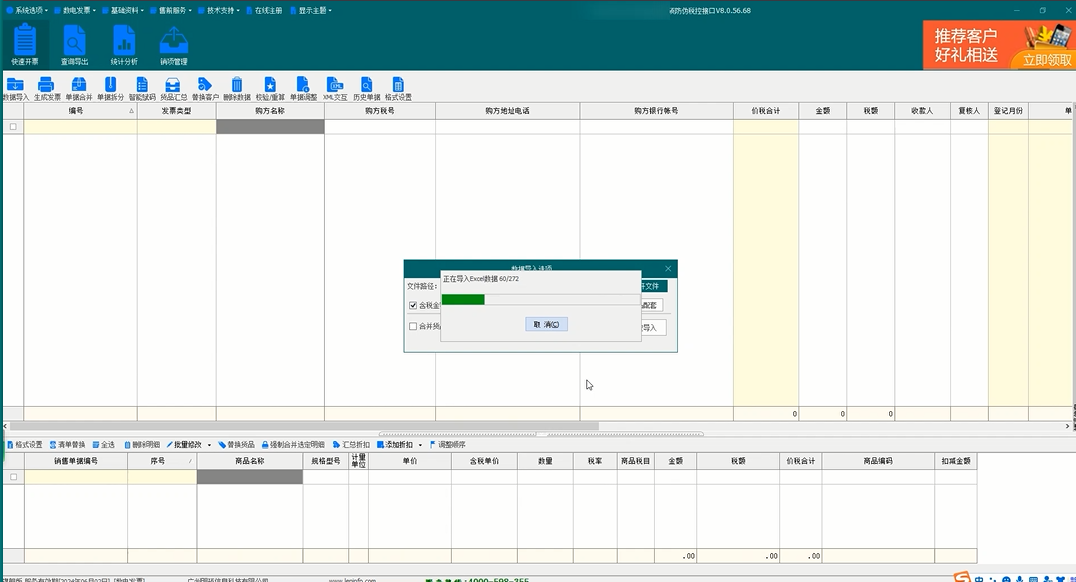This screenshot has width=1076, height=582.
Task: Open the 统计分析 module
Action: point(124,45)
